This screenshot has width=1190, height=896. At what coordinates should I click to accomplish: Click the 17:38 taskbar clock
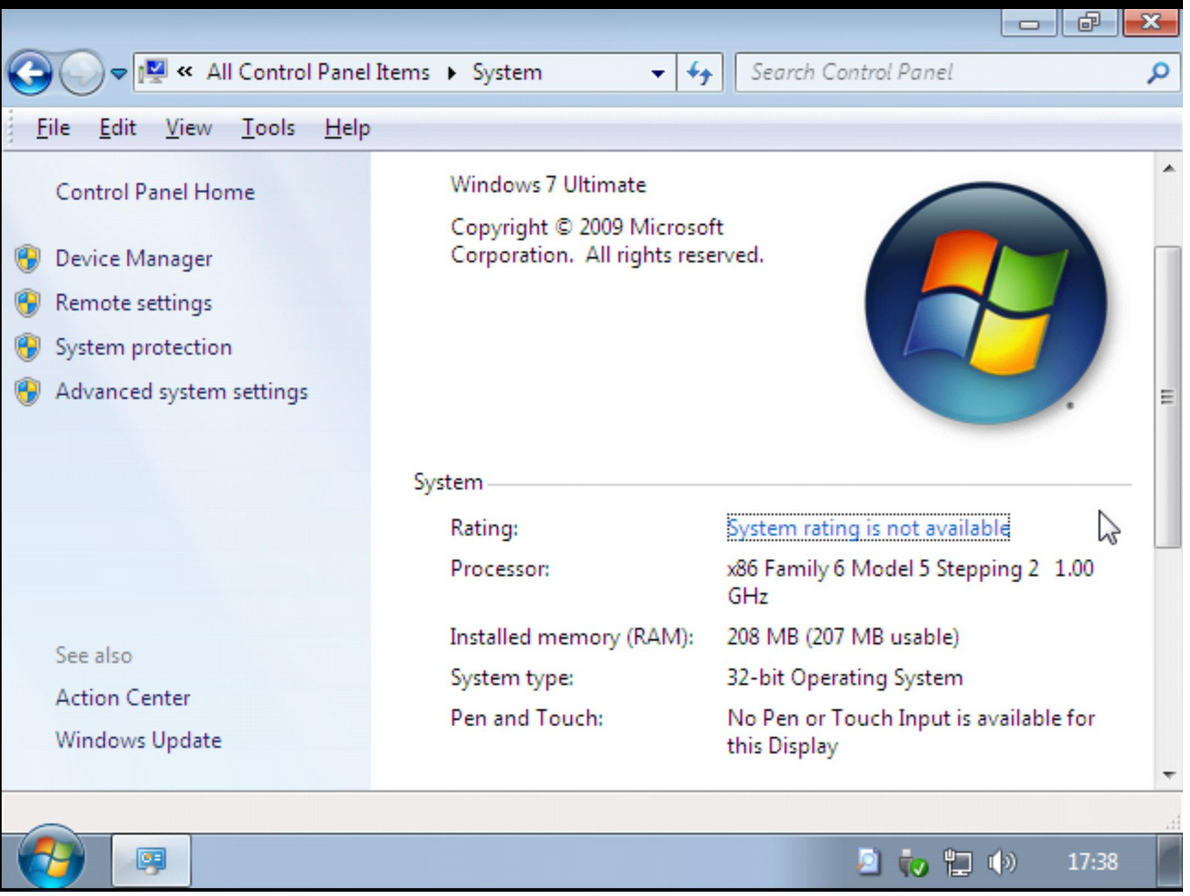[1092, 862]
